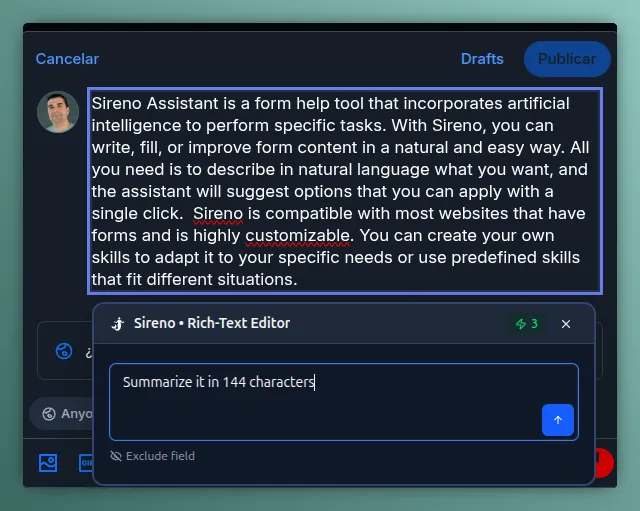Click the green lightning credits badge
The image size is (640, 511).
point(527,324)
